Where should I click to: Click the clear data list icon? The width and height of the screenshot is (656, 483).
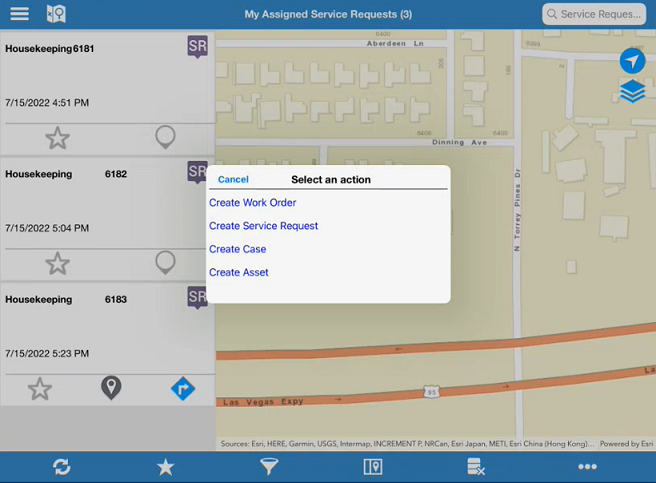coord(476,467)
